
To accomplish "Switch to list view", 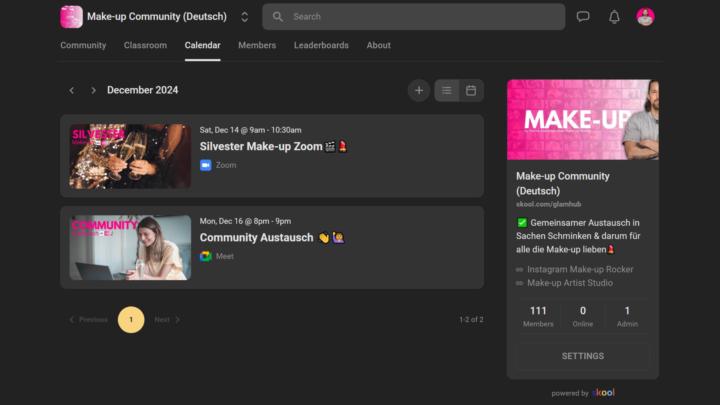I will click(x=447, y=90).
